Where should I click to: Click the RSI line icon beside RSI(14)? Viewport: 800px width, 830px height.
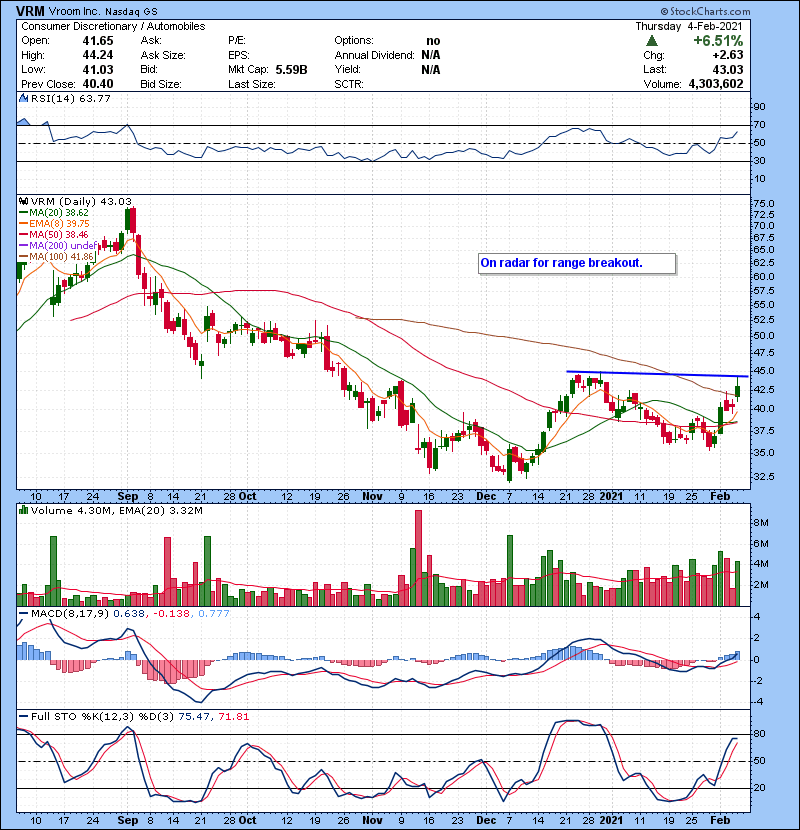(23, 98)
